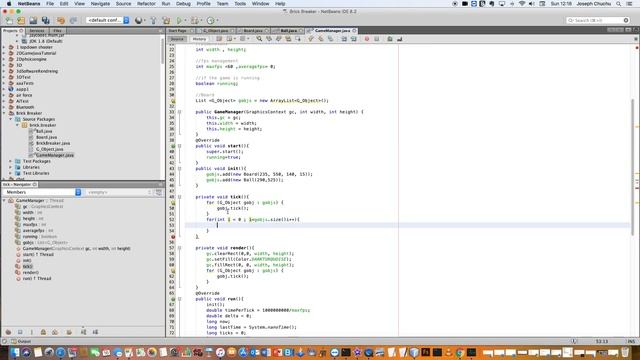
Task: Click the Open Project toolbar icon
Action: (33, 20)
